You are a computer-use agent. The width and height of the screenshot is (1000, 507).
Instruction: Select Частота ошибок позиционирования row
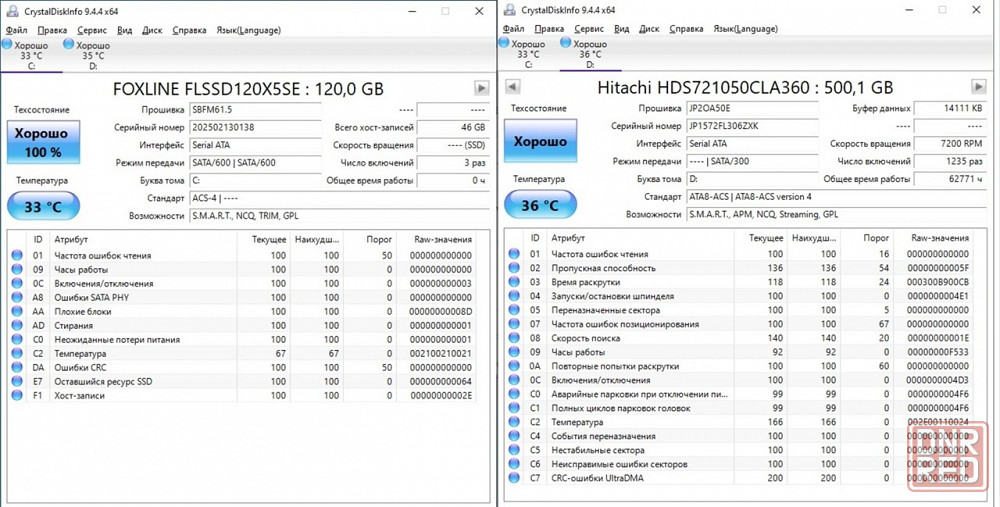tap(739, 325)
